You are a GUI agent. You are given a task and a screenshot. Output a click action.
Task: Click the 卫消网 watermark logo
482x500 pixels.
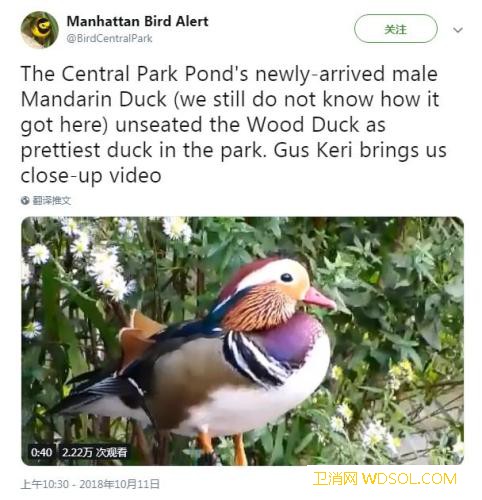tap(336, 479)
